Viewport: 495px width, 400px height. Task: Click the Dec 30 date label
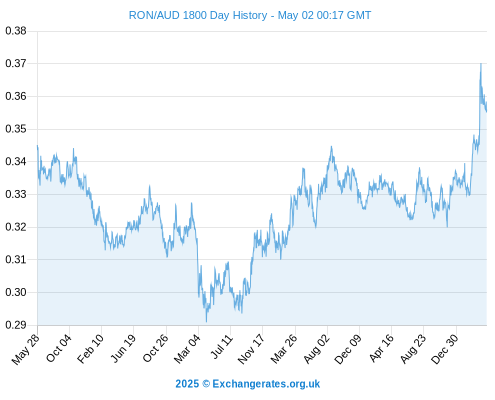pos(445,349)
